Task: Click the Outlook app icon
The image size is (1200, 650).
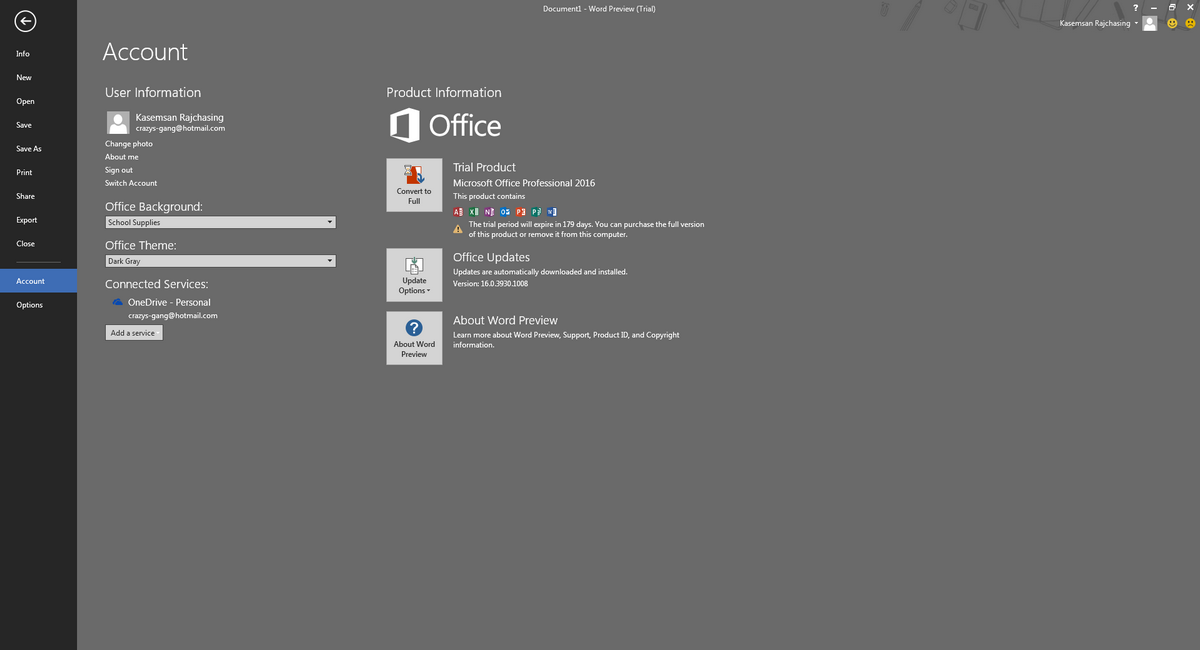Action: coord(505,212)
